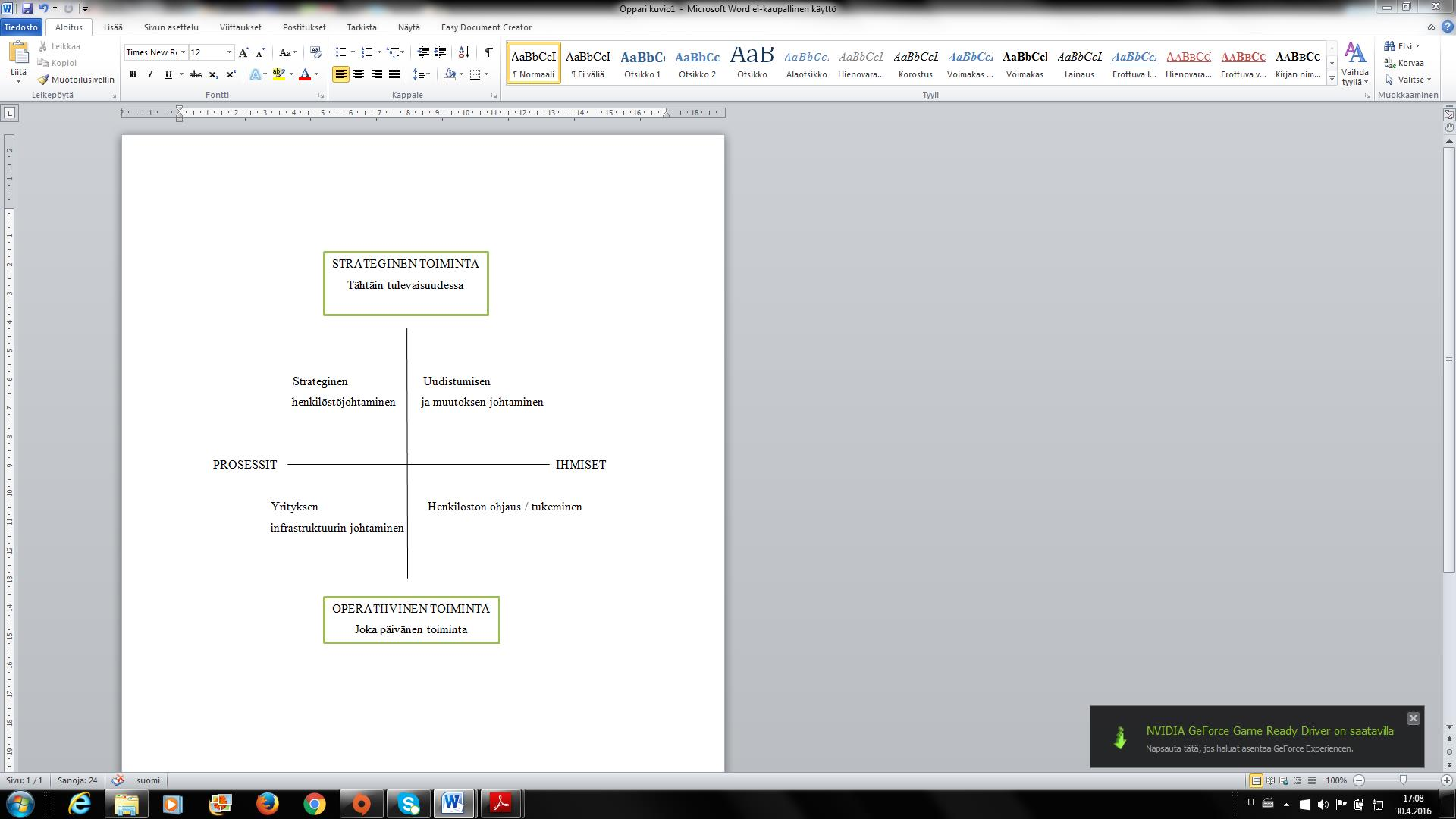Toggle subscript formatting
Viewport: 1456px width, 819px height.
(214, 74)
